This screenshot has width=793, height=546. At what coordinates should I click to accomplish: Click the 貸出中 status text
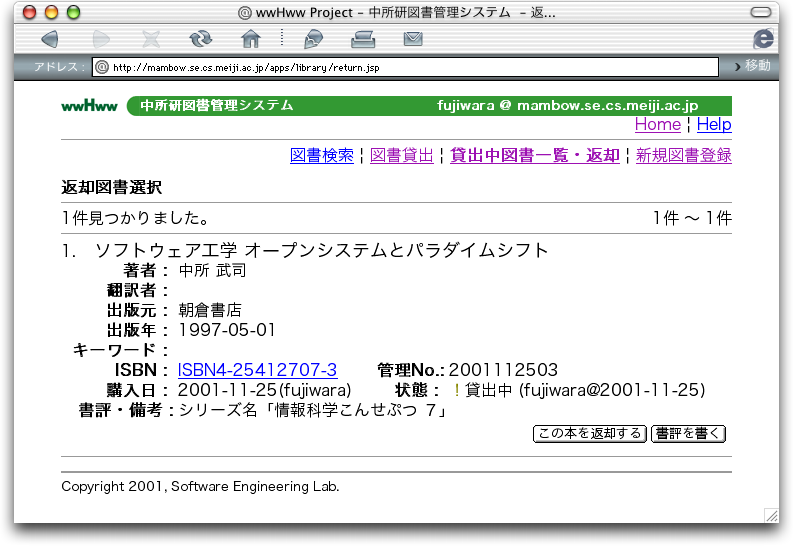489,390
